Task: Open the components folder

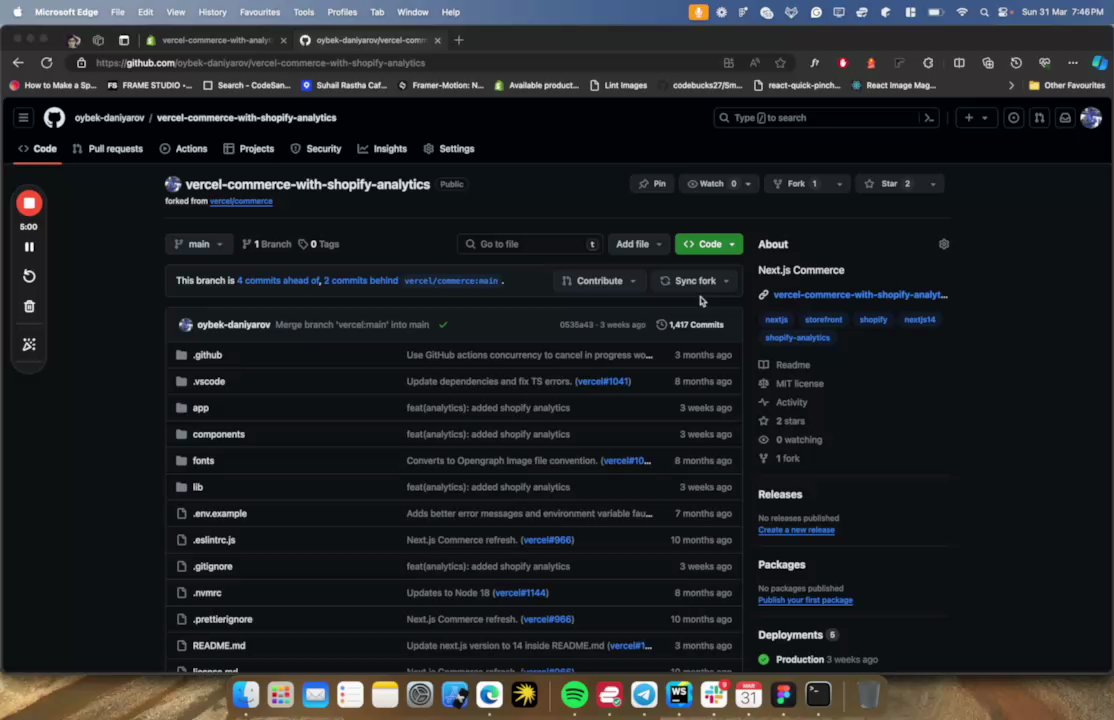Action: tap(218, 434)
